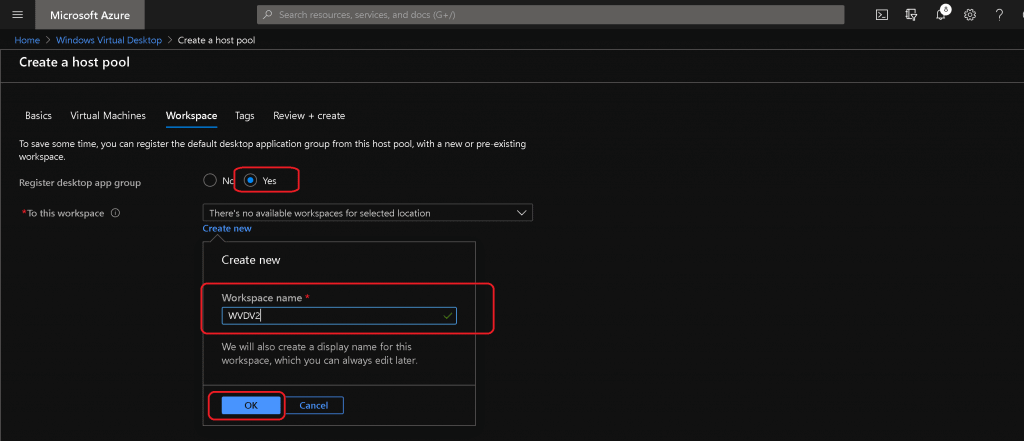This screenshot has width=1024, height=441.
Task: Confirm workspace with OK button
Action: click(x=251, y=405)
